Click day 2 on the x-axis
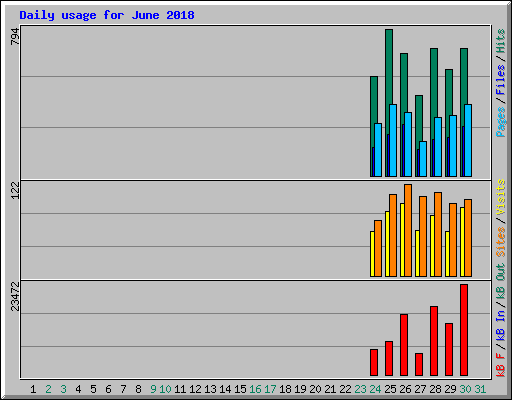Screen dimensions: 512x400 point(48,389)
